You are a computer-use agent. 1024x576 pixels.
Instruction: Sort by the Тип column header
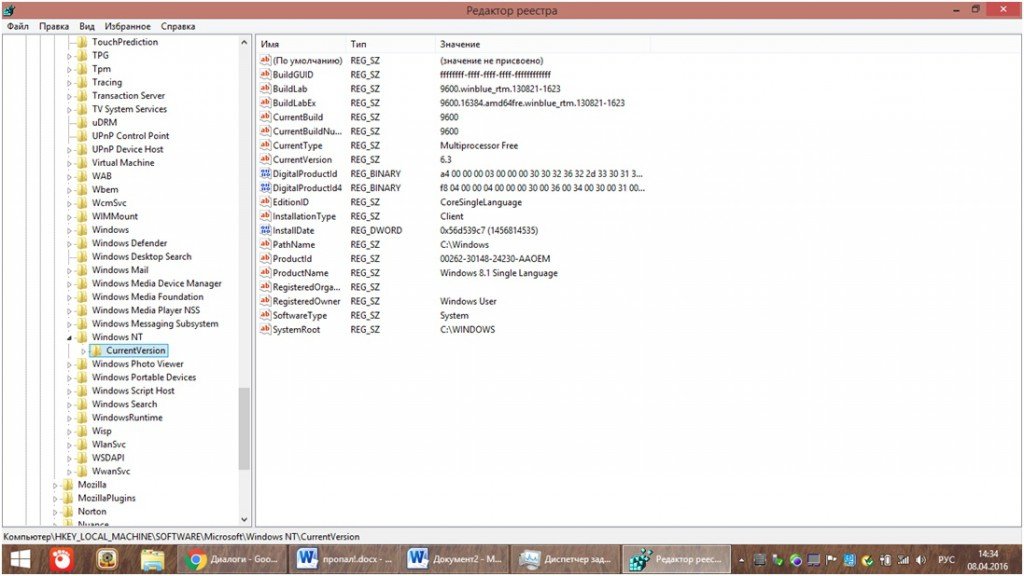click(391, 44)
